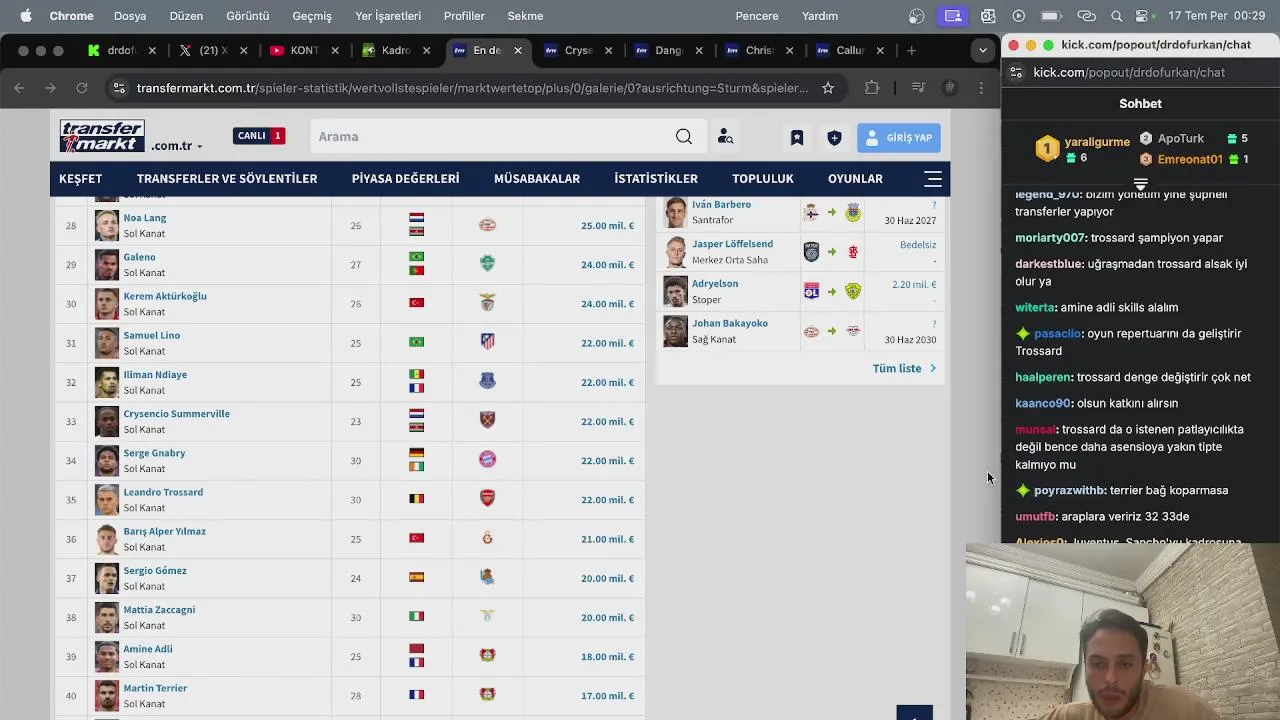This screenshot has width=1280, height=720.
Task: Open macOS Pencere menu
Action: coord(757,16)
